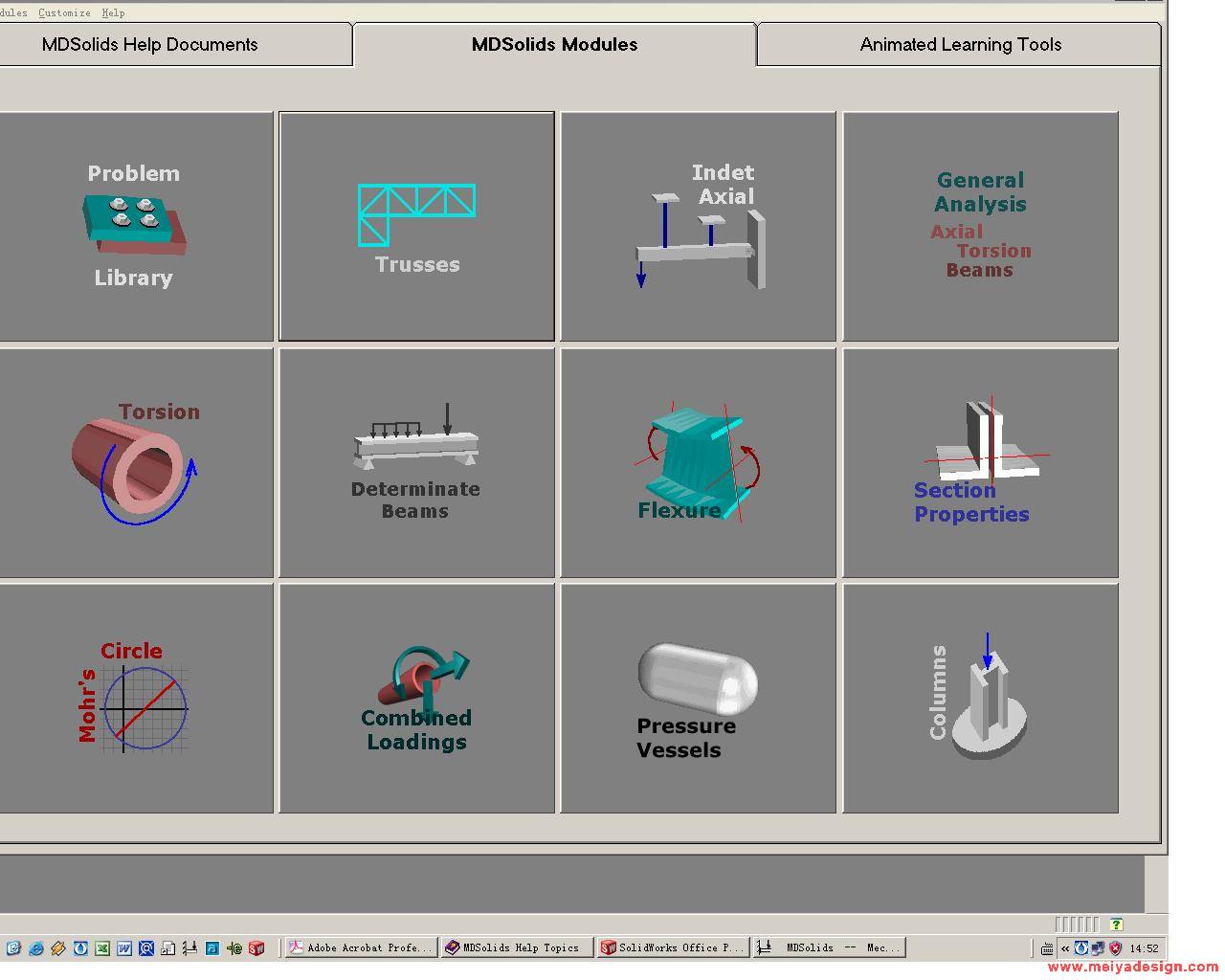
Task: Open the Problem Library module
Action: [x=136, y=226]
